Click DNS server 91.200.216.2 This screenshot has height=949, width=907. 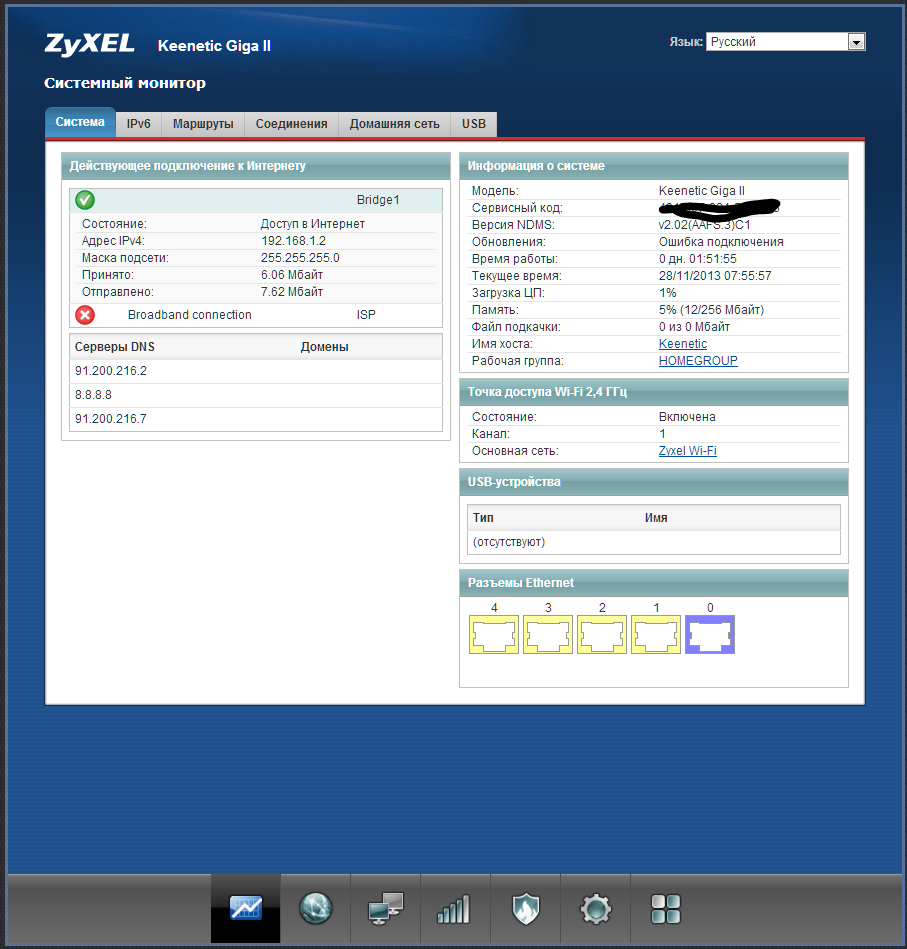point(111,371)
